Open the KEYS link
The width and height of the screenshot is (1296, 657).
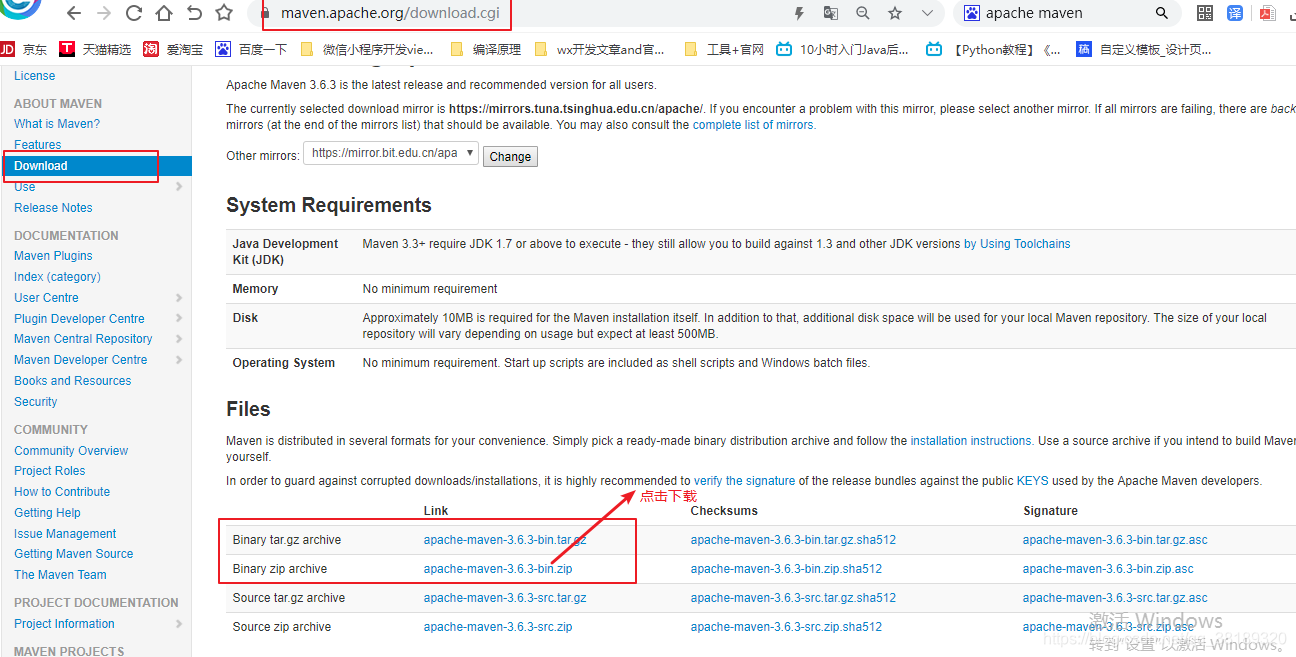pos(1032,481)
